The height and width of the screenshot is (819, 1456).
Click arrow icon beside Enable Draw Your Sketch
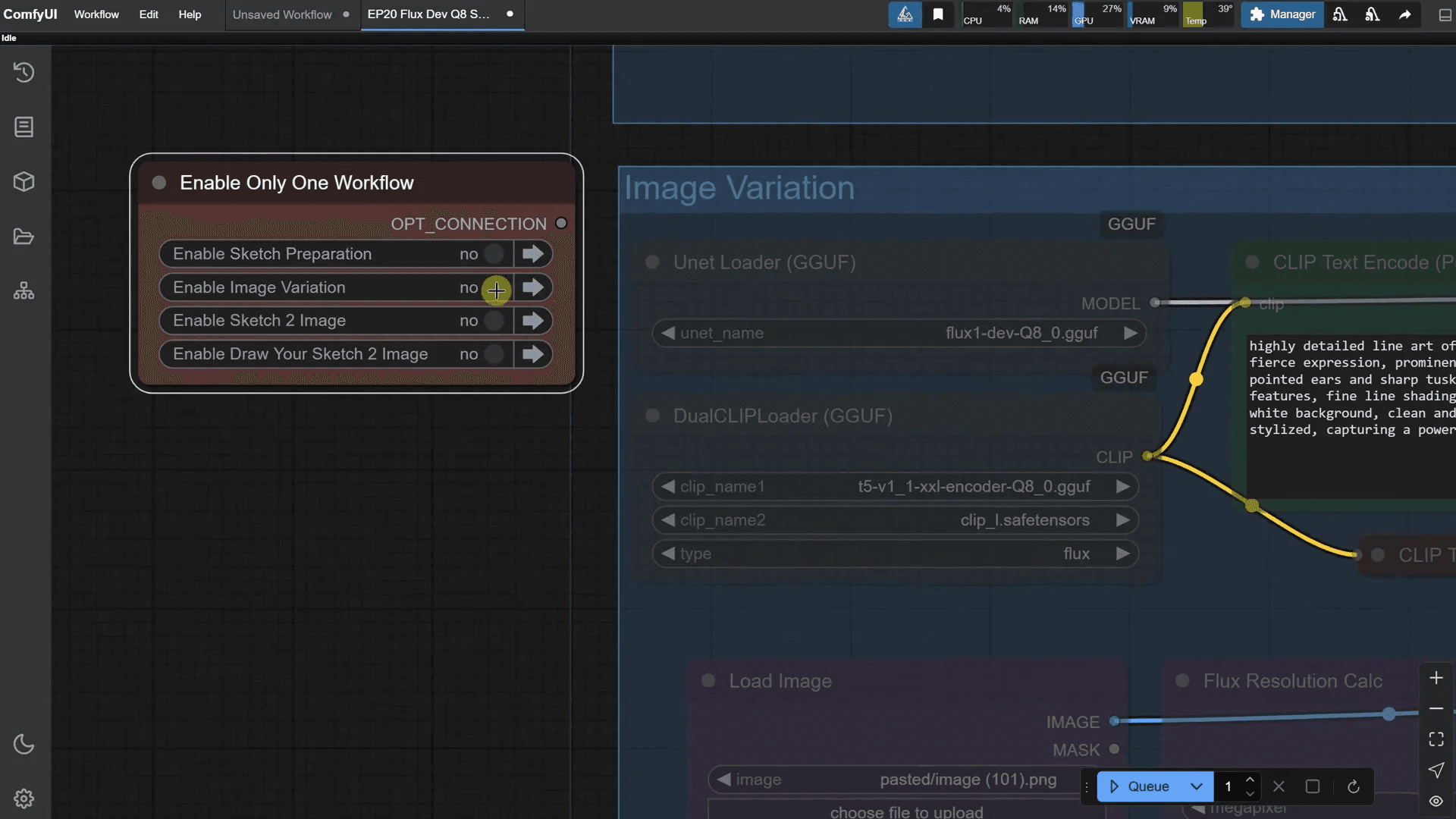533,354
